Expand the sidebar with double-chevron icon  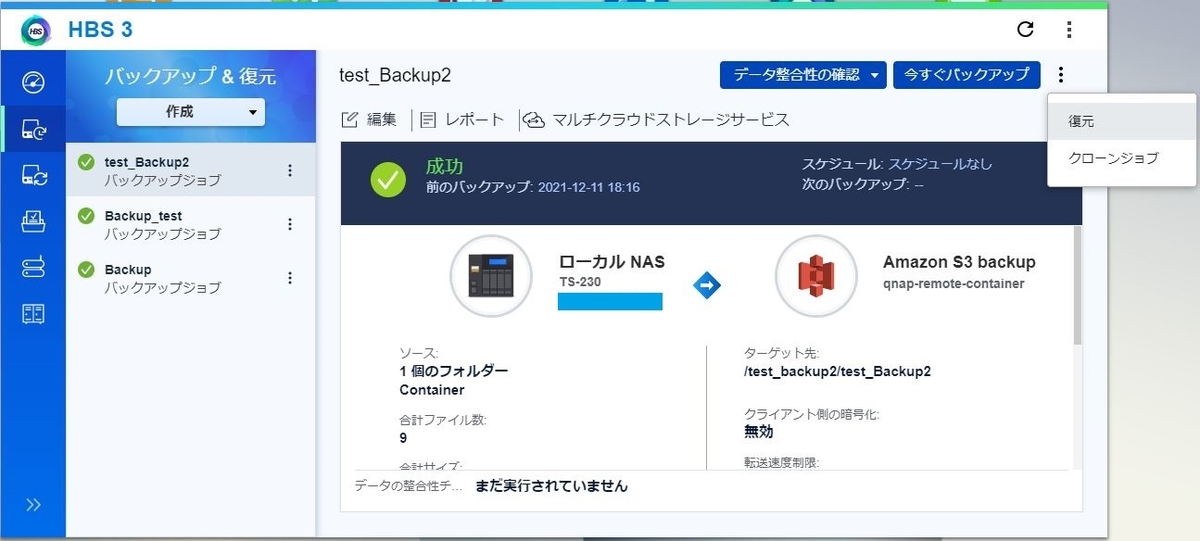[x=33, y=505]
